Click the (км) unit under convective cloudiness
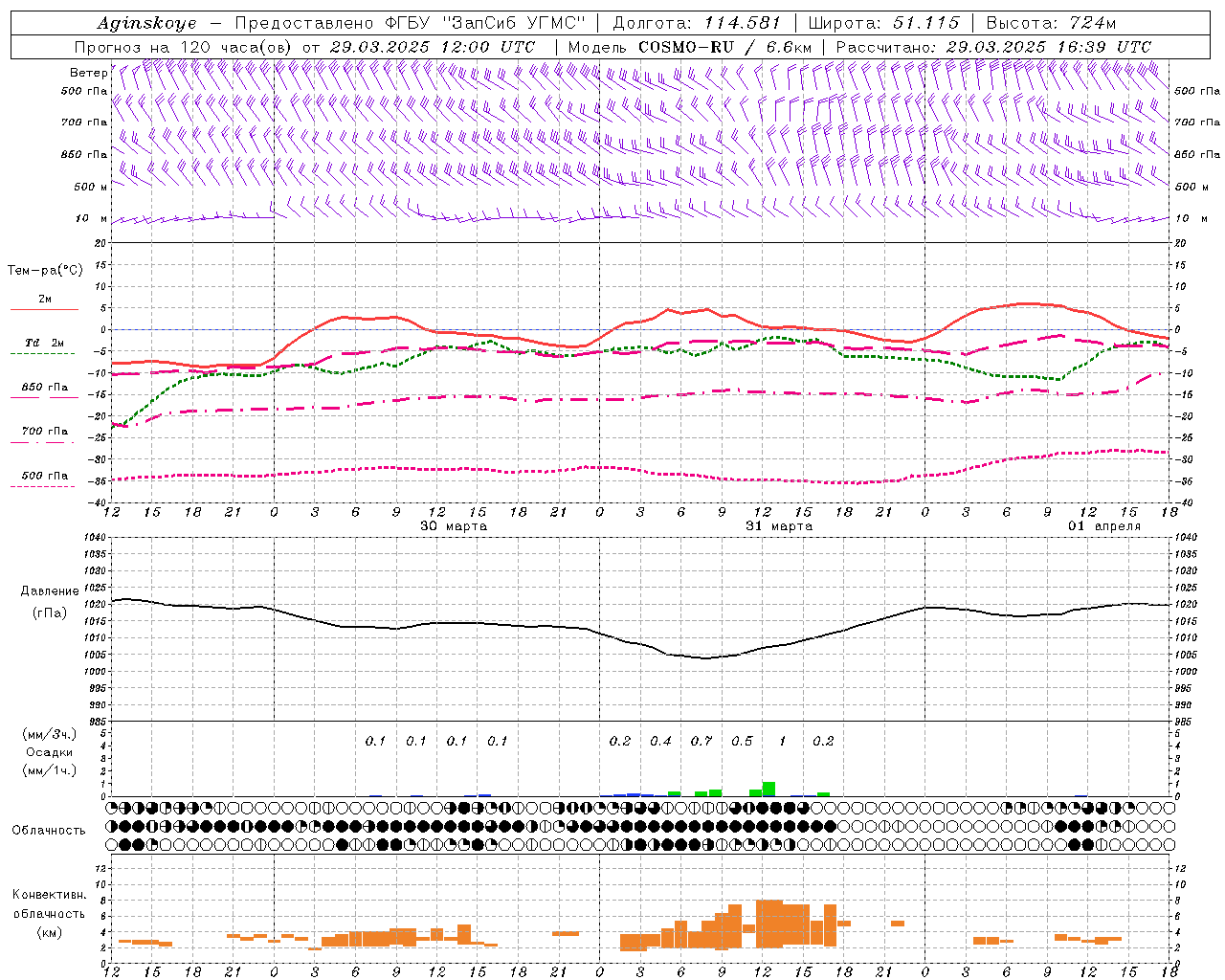This screenshot has width=1225, height=980. (49, 932)
